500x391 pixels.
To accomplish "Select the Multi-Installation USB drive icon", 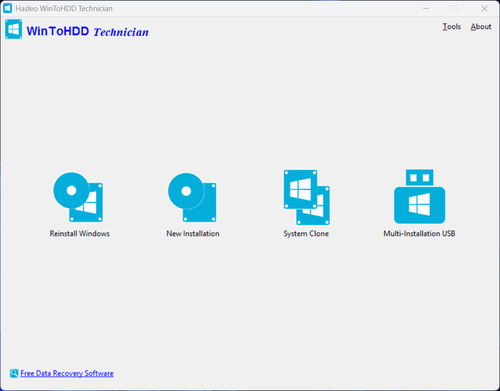I will (419, 196).
